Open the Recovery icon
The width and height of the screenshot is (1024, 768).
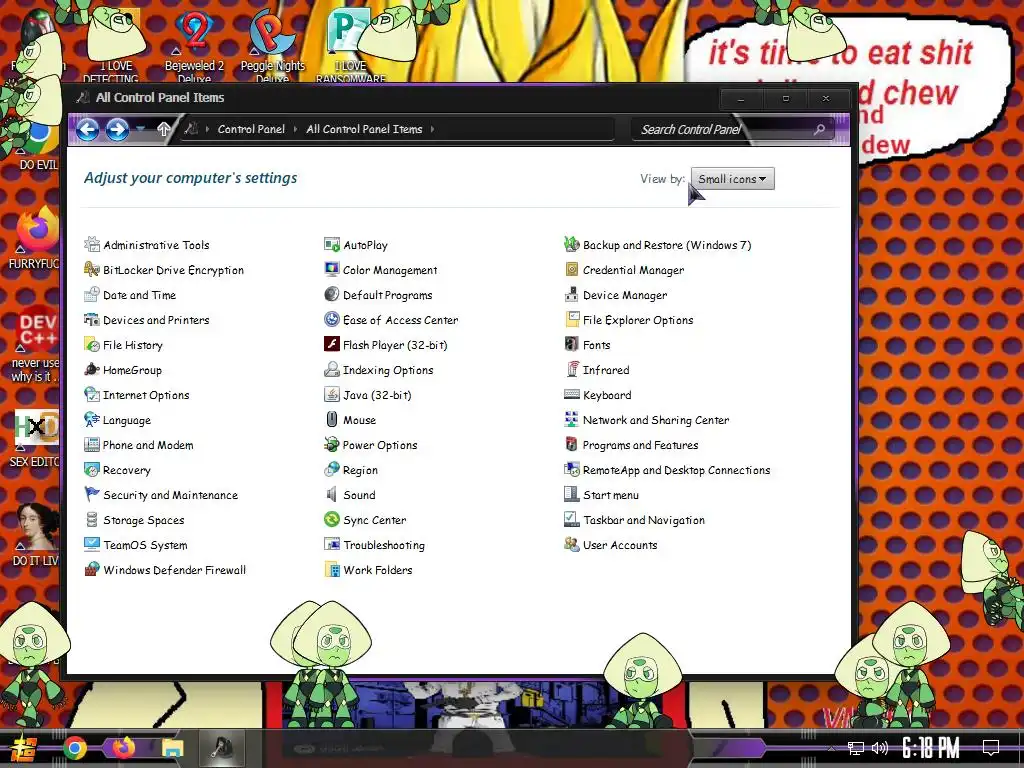pyautogui.click(x=92, y=470)
